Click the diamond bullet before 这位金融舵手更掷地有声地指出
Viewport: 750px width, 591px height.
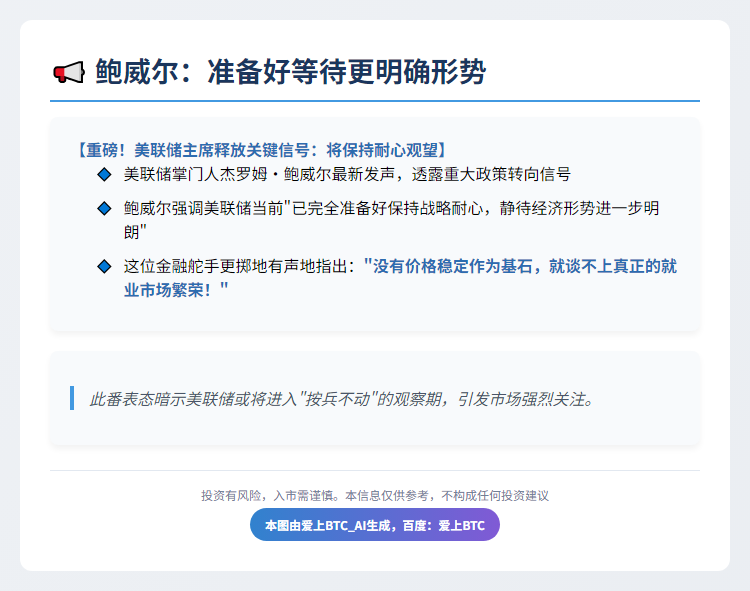(104, 266)
